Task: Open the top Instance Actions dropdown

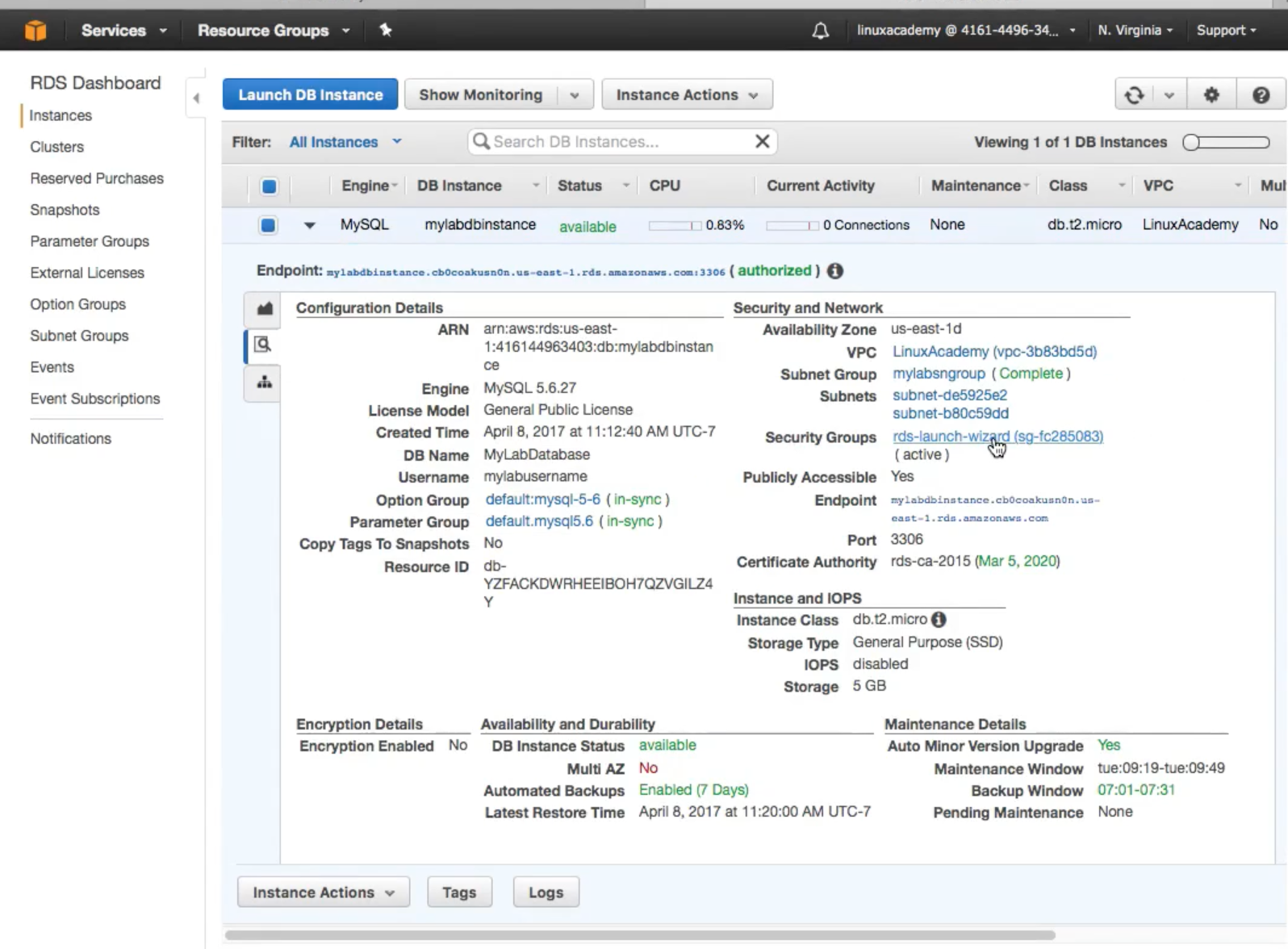Action: (687, 95)
